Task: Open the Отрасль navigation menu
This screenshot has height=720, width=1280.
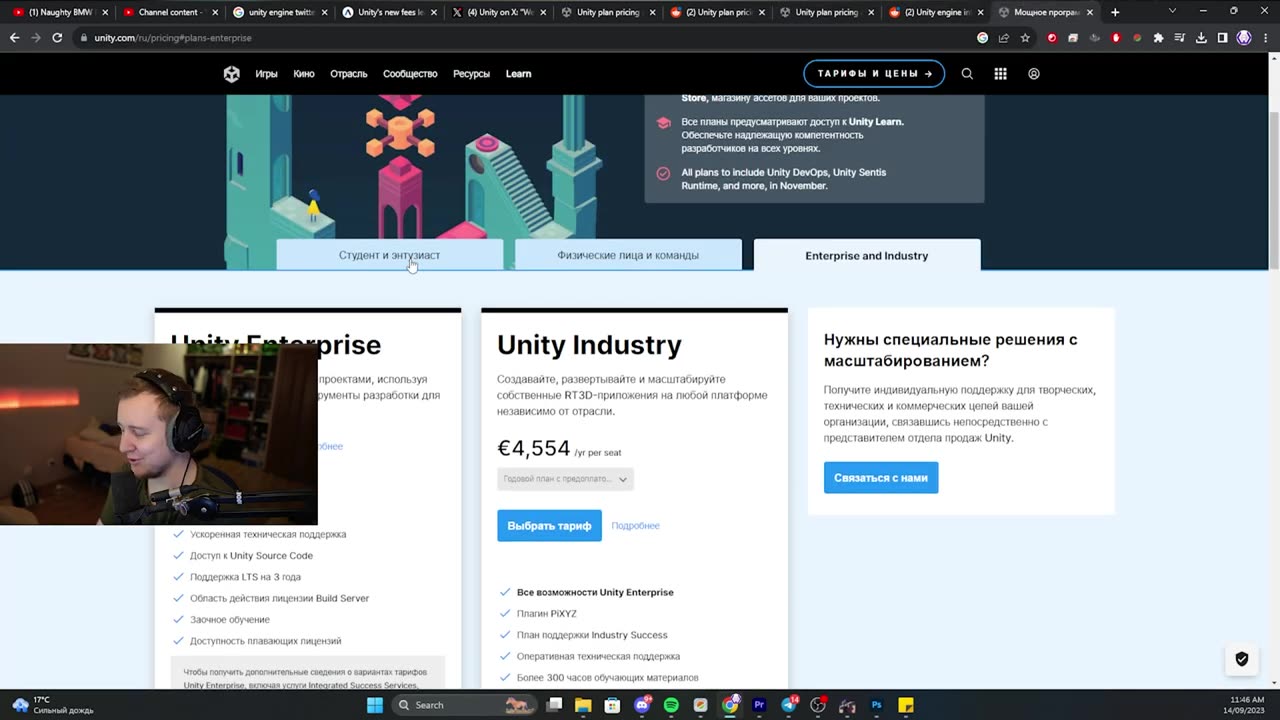Action: click(349, 74)
